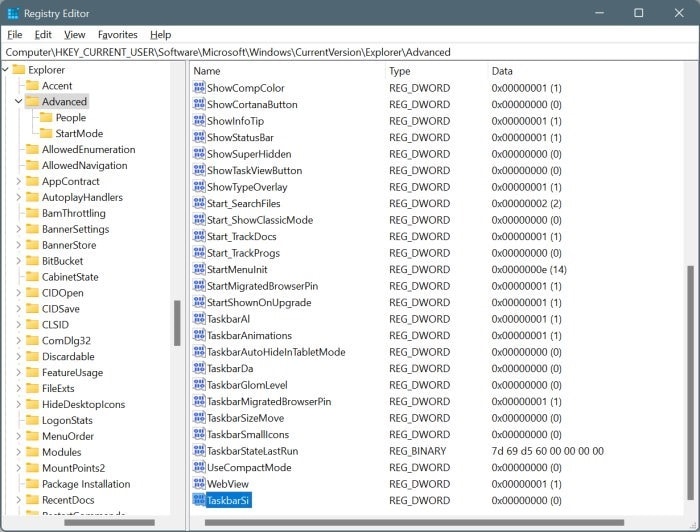Click the People key folder icon

[46, 117]
